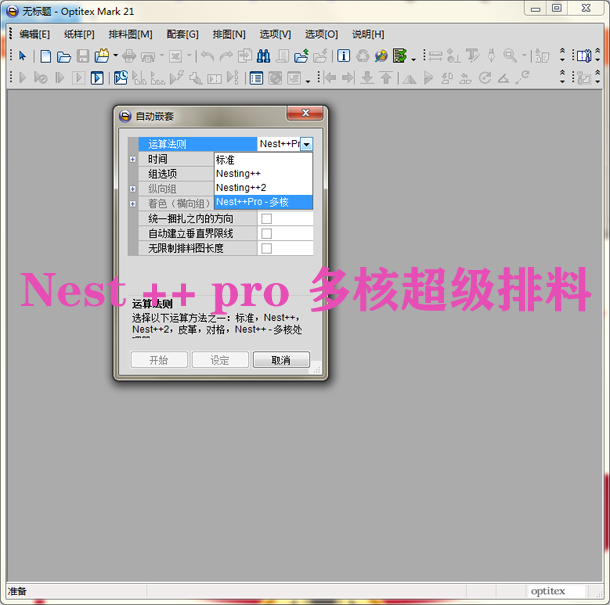Click the book and wrench icon
This screenshot has width=610, height=605.
(x=584, y=56)
